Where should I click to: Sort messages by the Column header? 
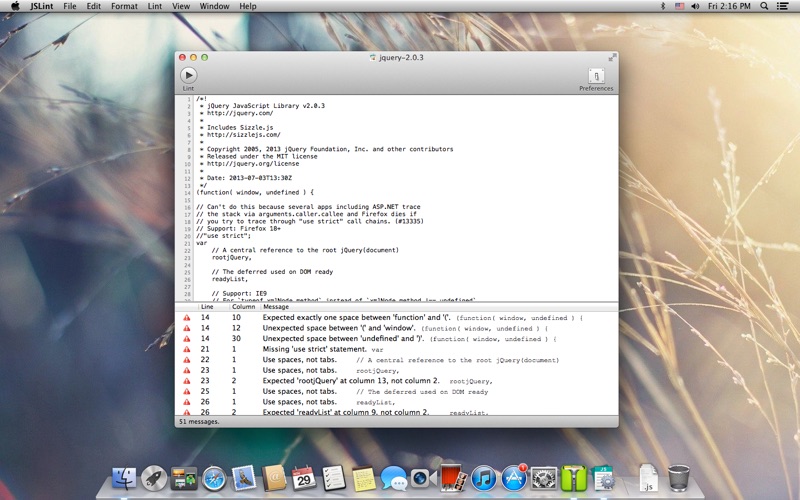point(245,307)
